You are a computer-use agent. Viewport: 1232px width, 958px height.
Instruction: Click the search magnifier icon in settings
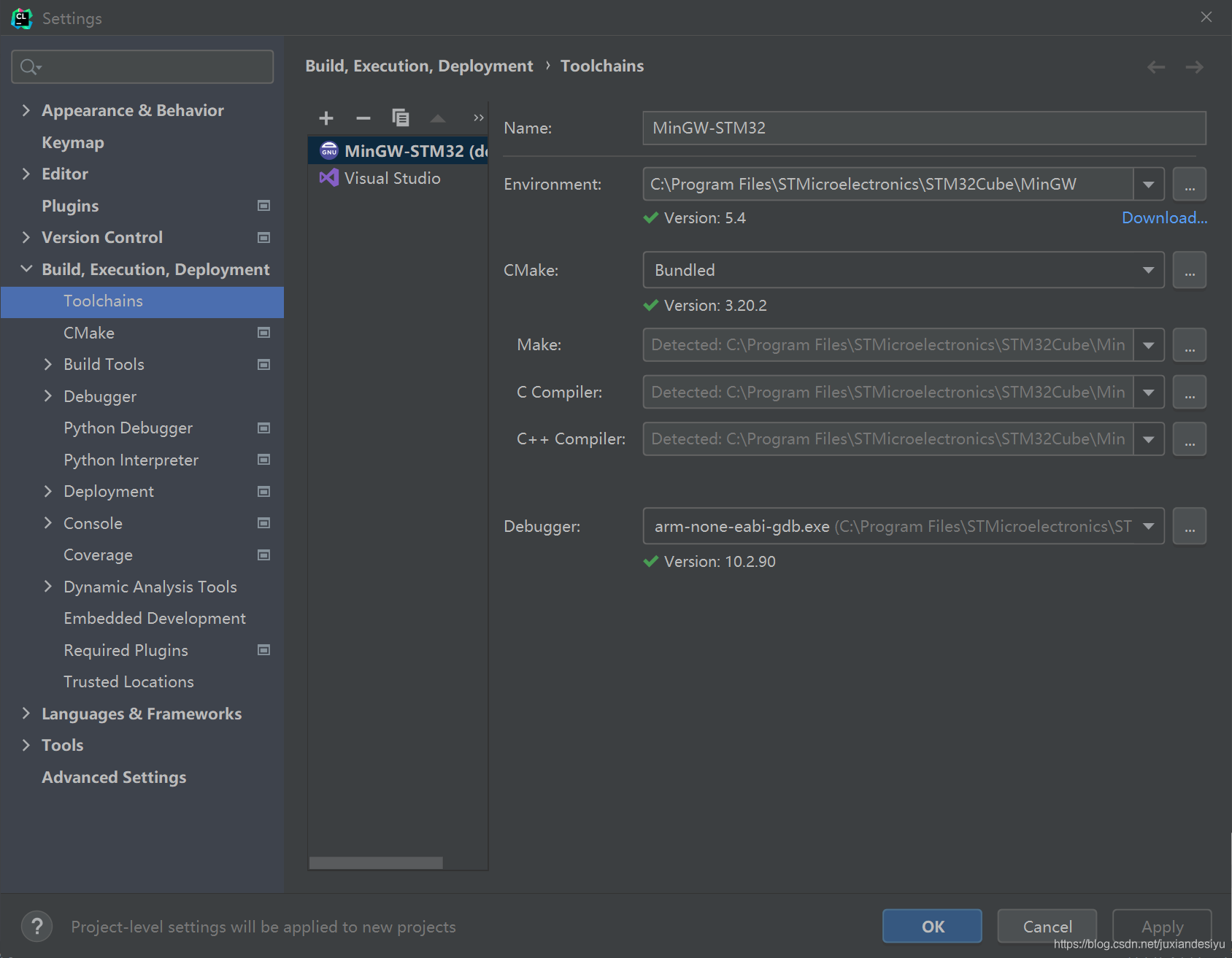point(30,67)
